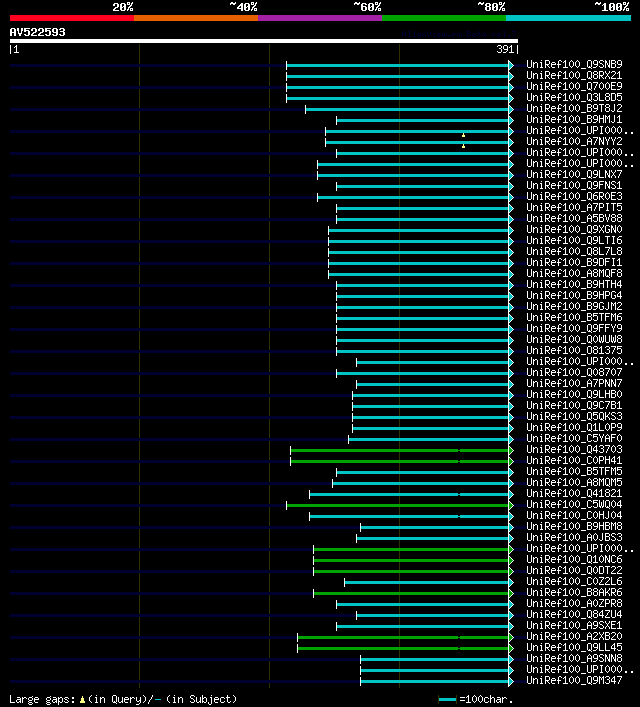
Task: Open hit UniRef100_B9HBM8
Action: coord(574,526)
